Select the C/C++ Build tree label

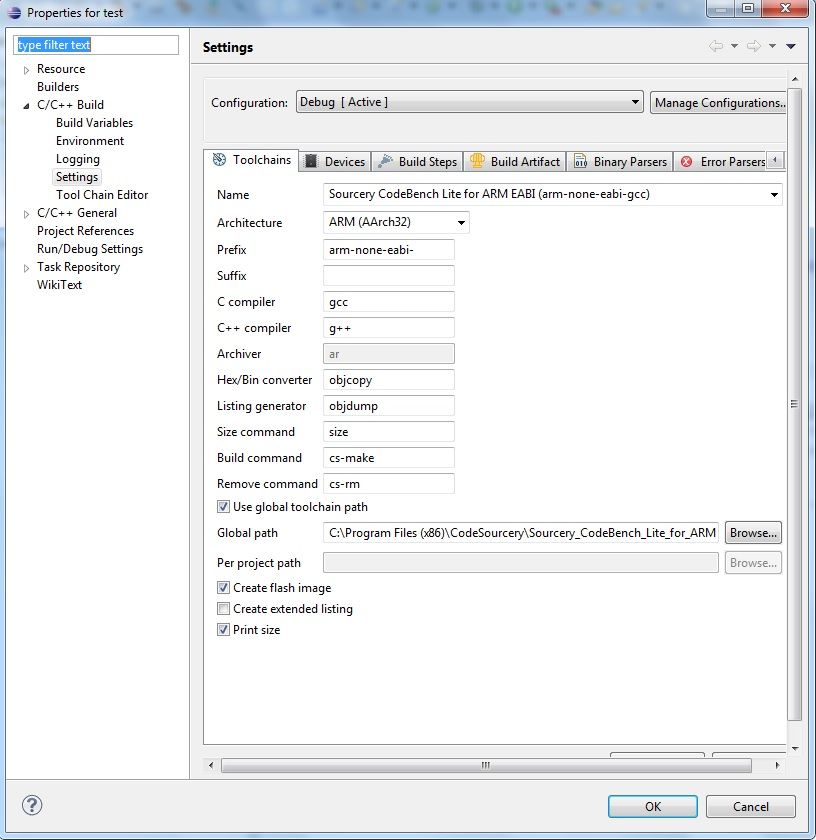70,105
